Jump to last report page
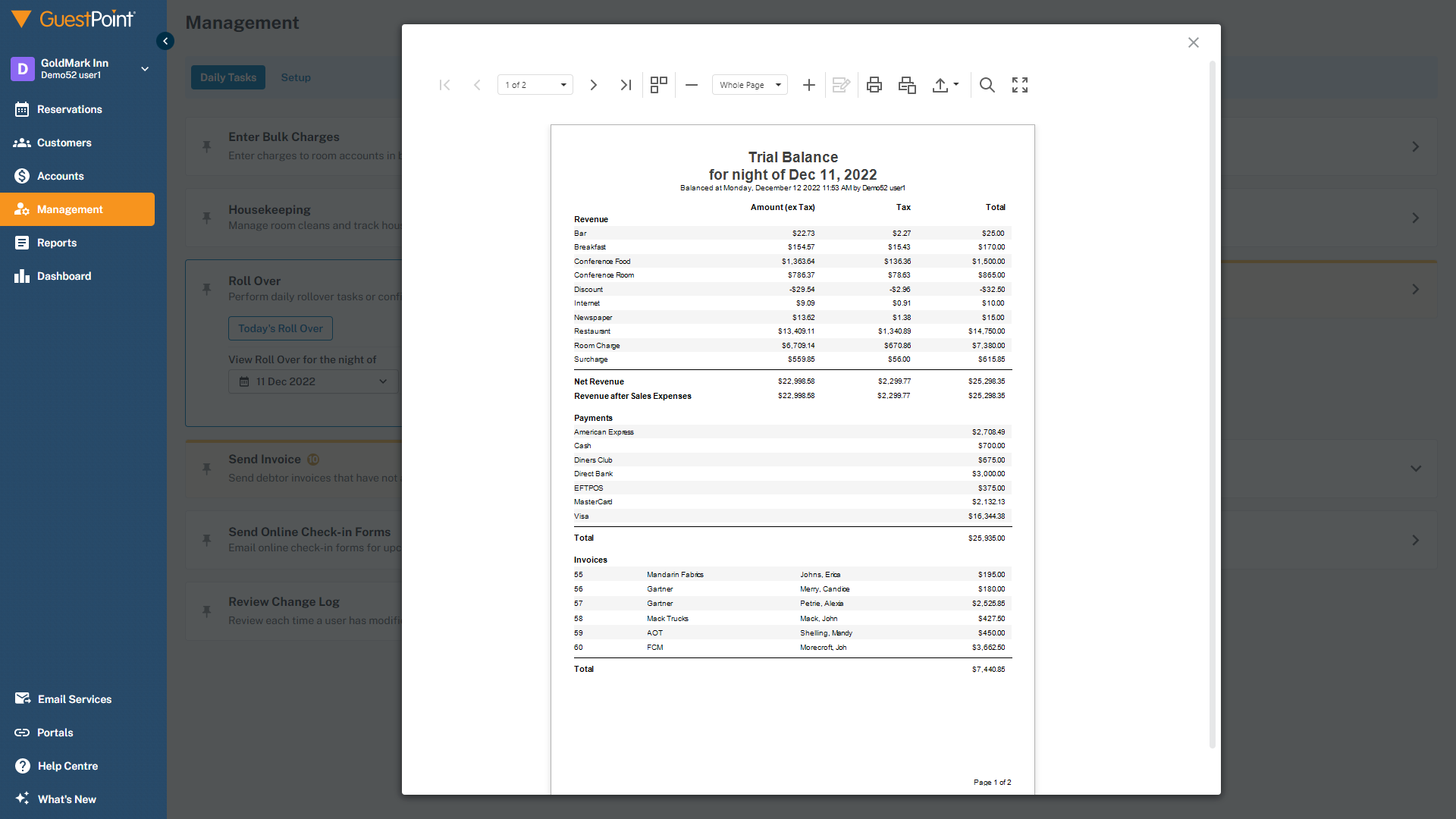The width and height of the screenshot is (1456, 819). pos(626,85)
